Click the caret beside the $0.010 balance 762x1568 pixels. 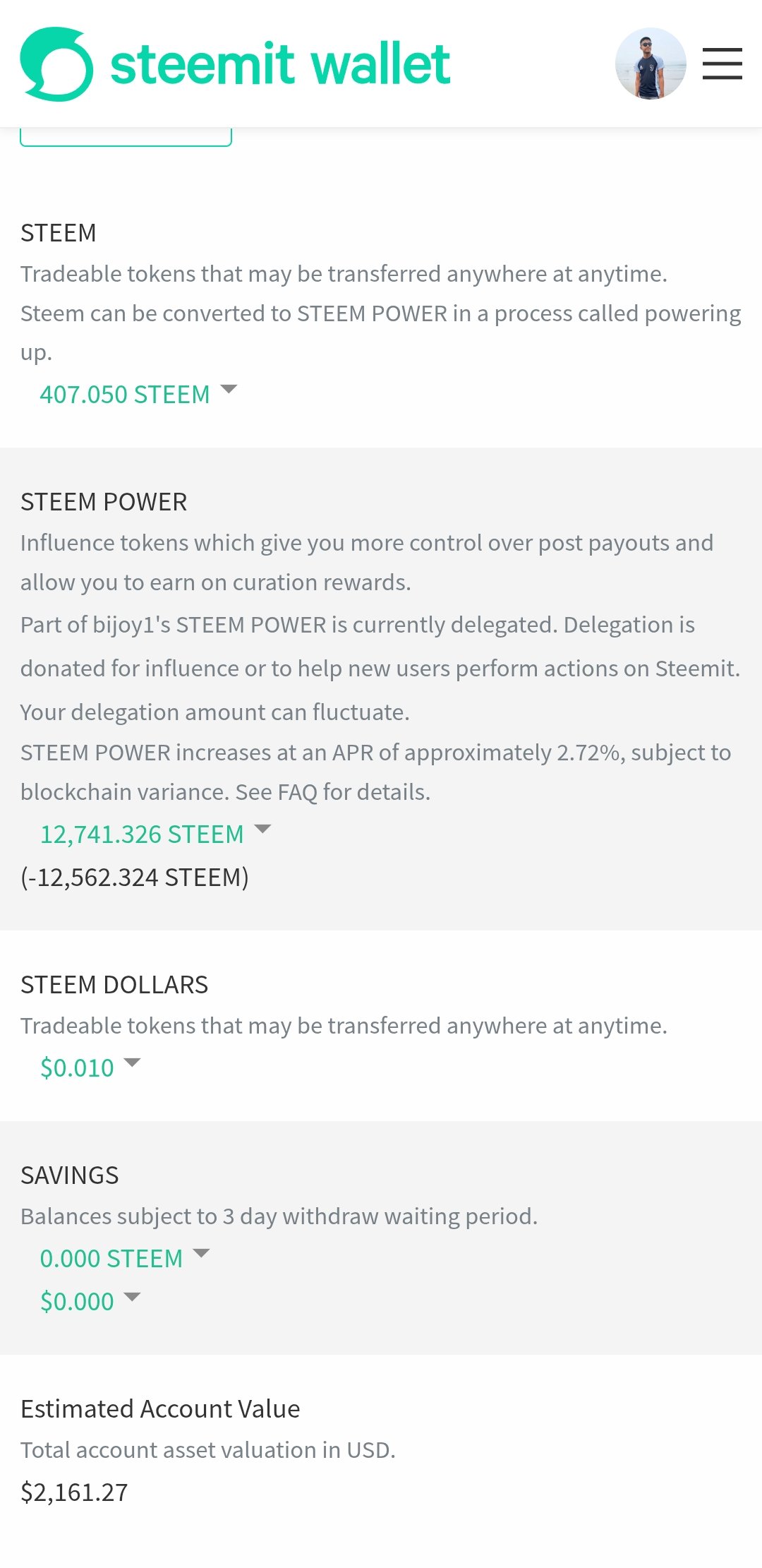[x=132, y=1063]
